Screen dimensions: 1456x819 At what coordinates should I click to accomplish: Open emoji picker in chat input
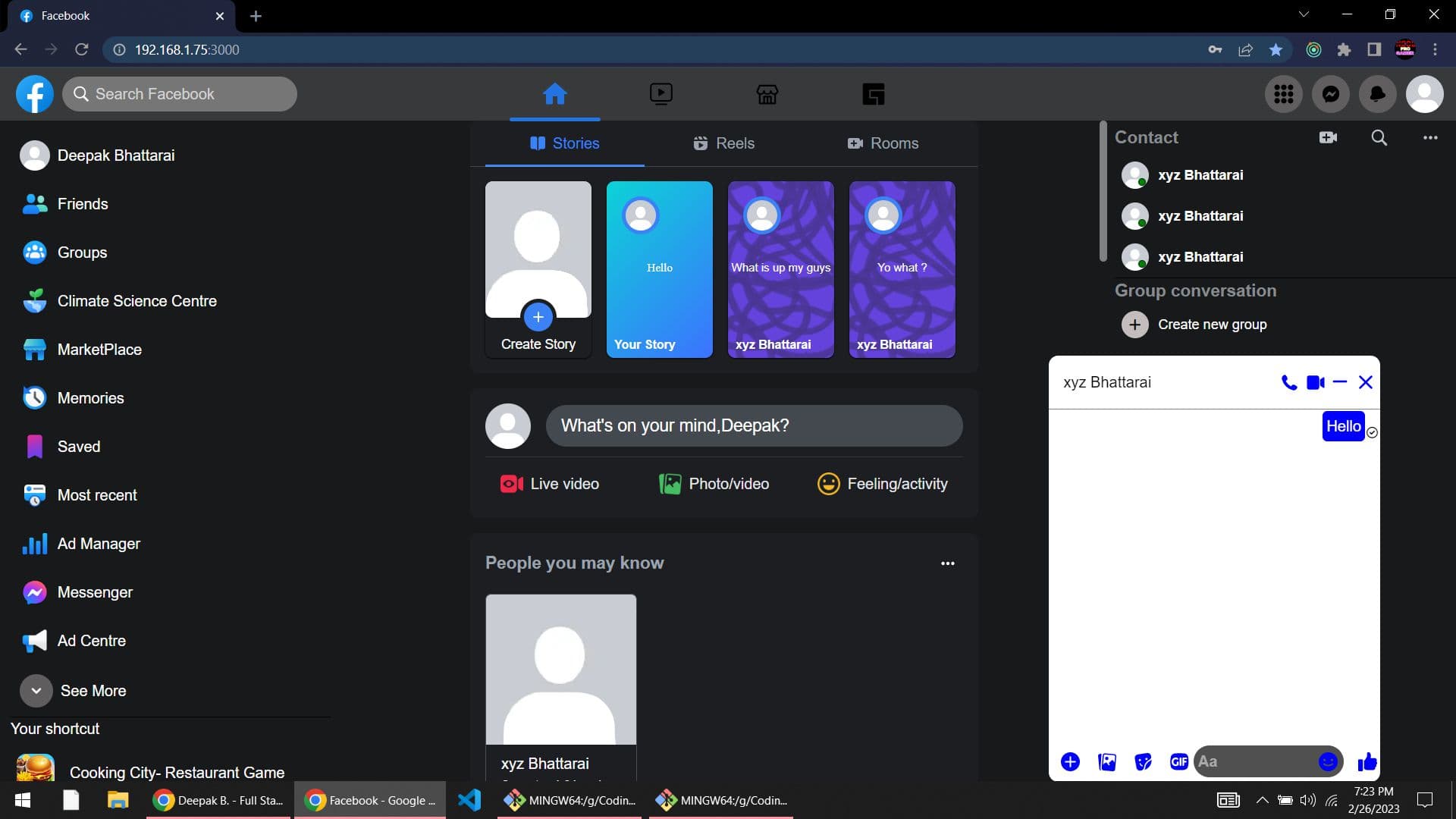point(1328,762)
